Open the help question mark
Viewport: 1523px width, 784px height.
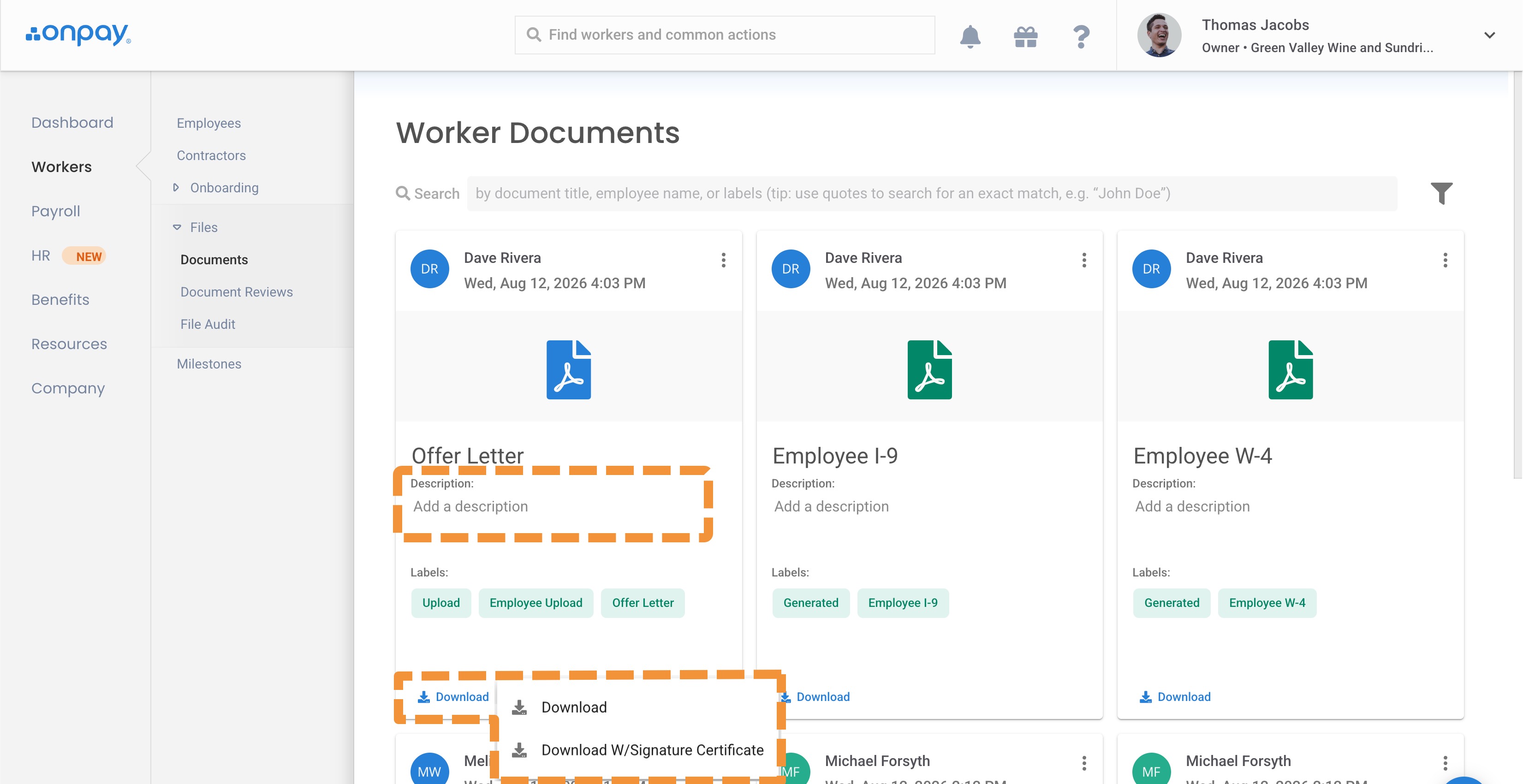coord(1081,36)
